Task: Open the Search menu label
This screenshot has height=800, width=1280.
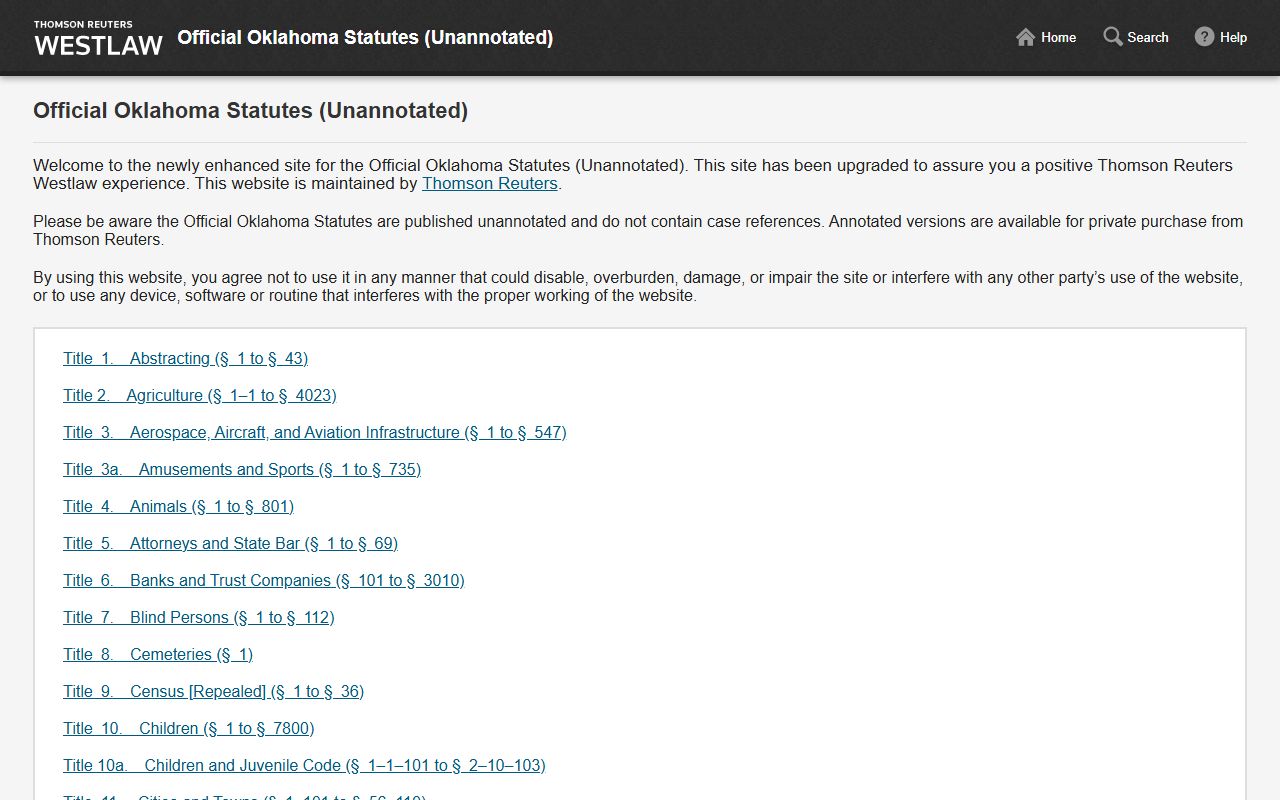Action: (x=1148, y=37)
